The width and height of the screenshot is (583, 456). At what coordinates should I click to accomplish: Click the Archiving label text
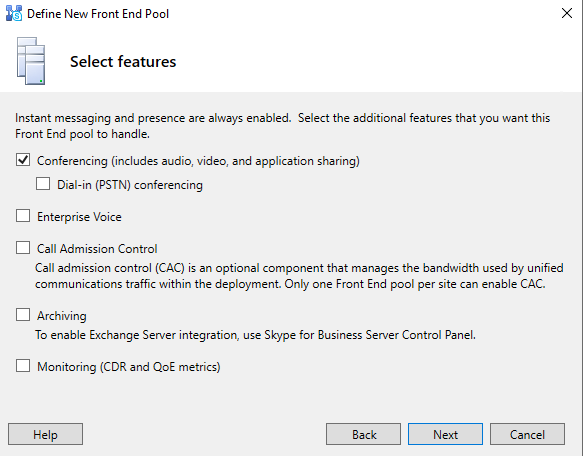coord(62,316)
